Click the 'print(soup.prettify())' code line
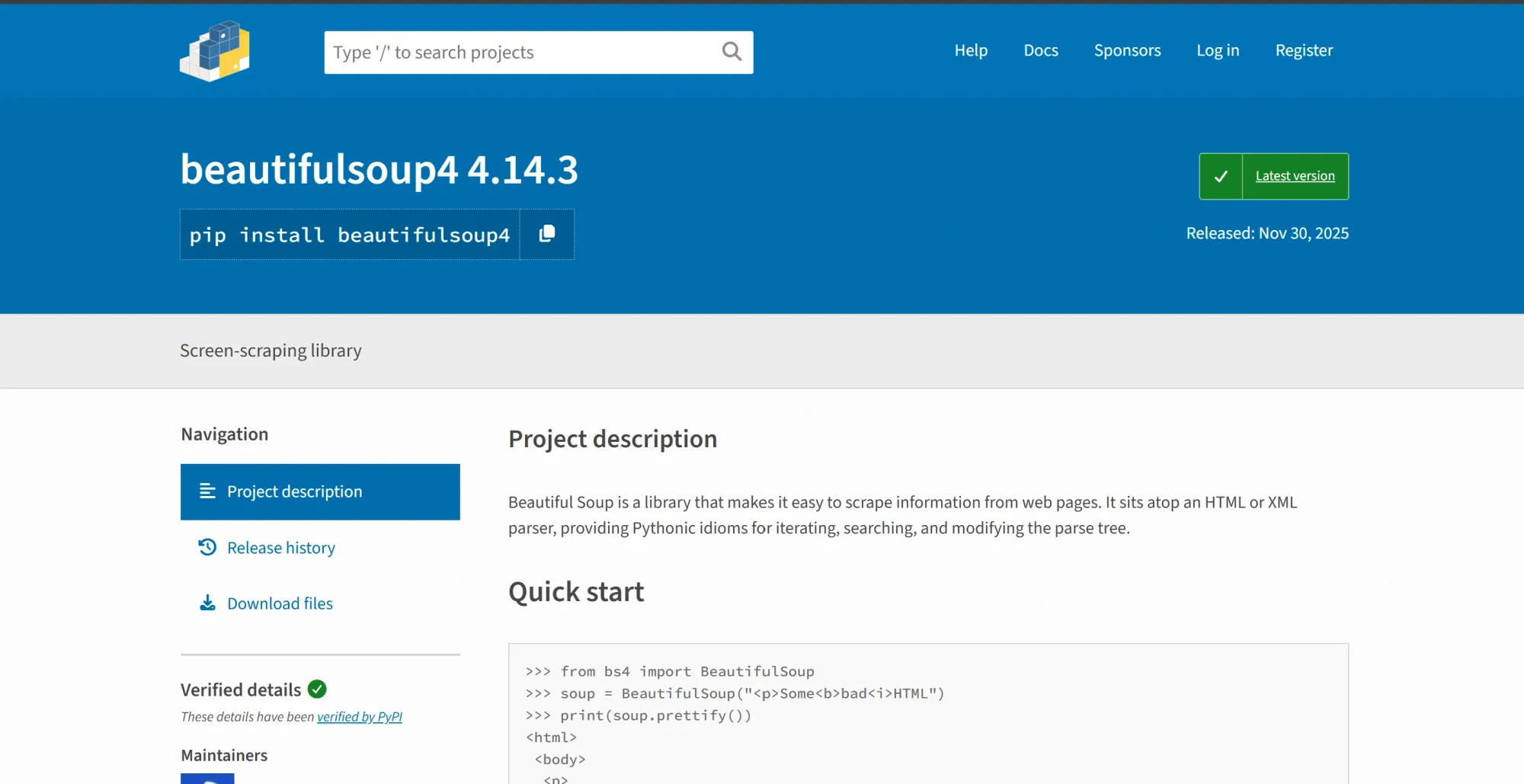This screenshot has width=1524, height=784. pyautogui.click(x=639, y=715)
